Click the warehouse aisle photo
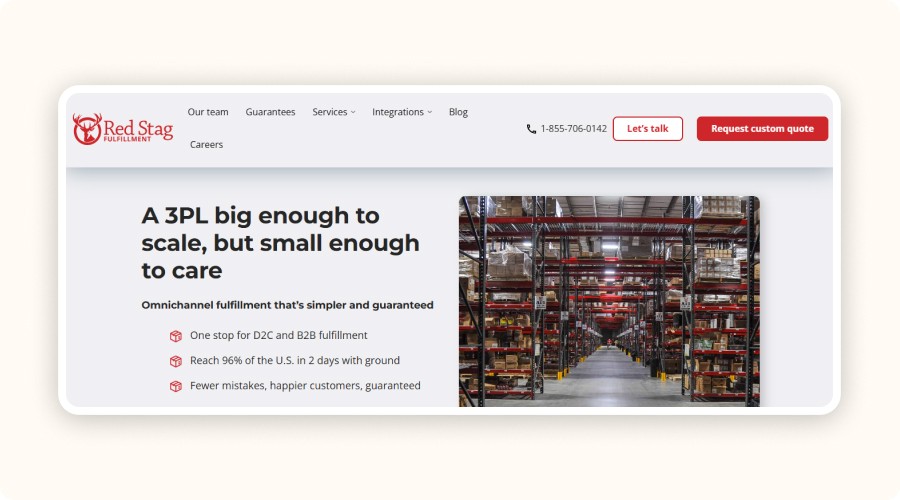Image resolution: width=900 pixels, height=500 pixels. click(609, 301)
